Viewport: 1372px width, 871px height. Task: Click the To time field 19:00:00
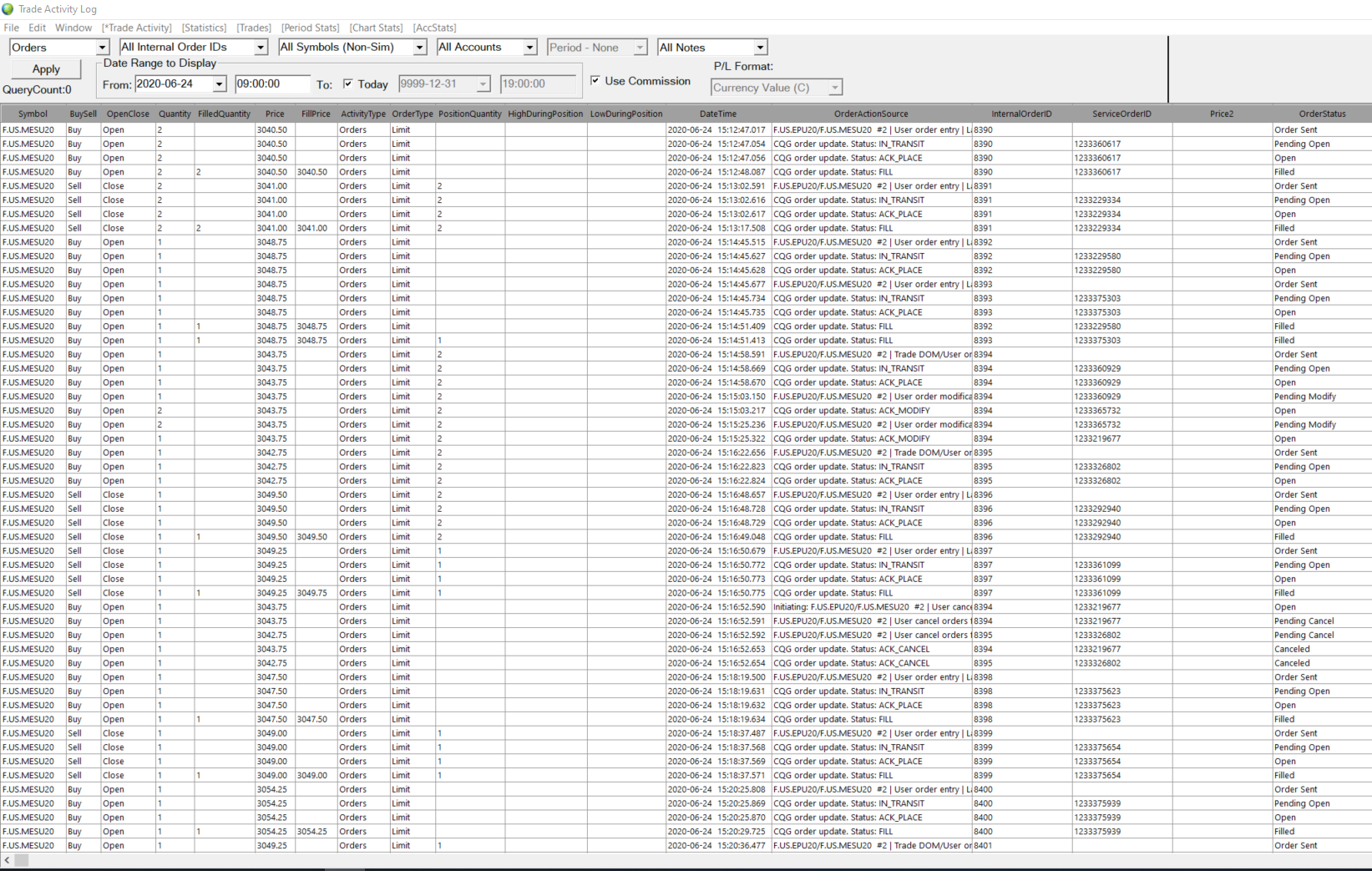(539, 84)
